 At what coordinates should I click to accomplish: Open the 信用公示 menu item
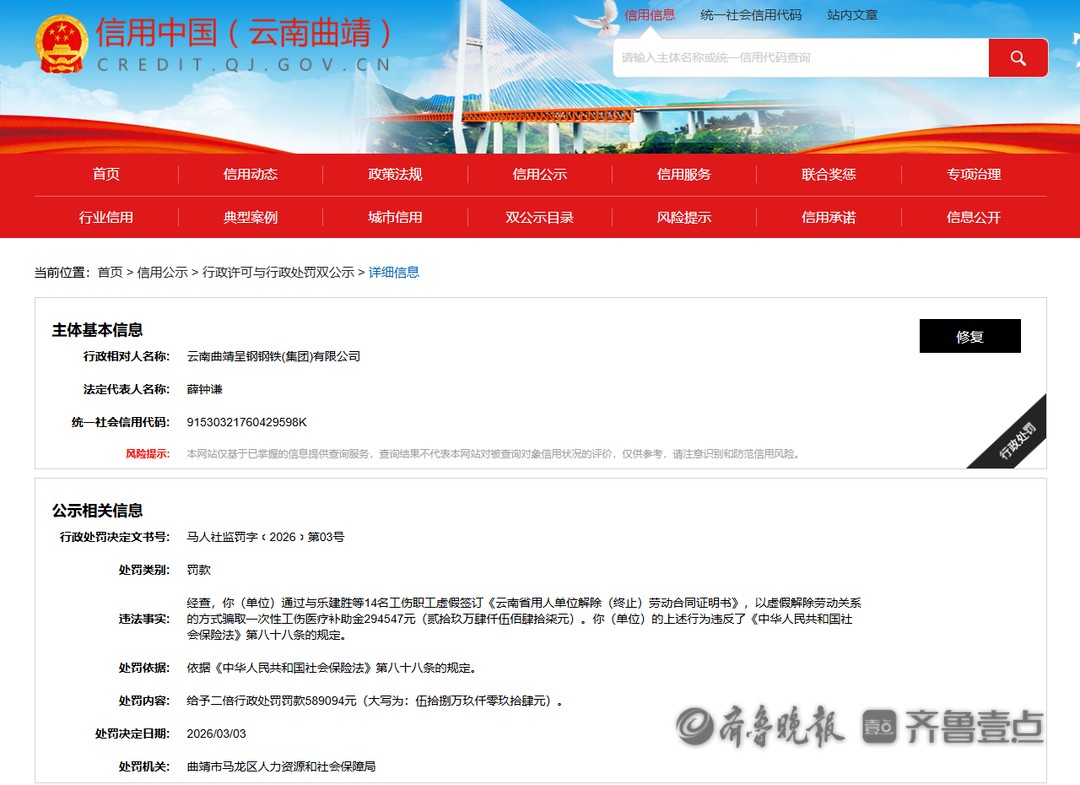539,173
